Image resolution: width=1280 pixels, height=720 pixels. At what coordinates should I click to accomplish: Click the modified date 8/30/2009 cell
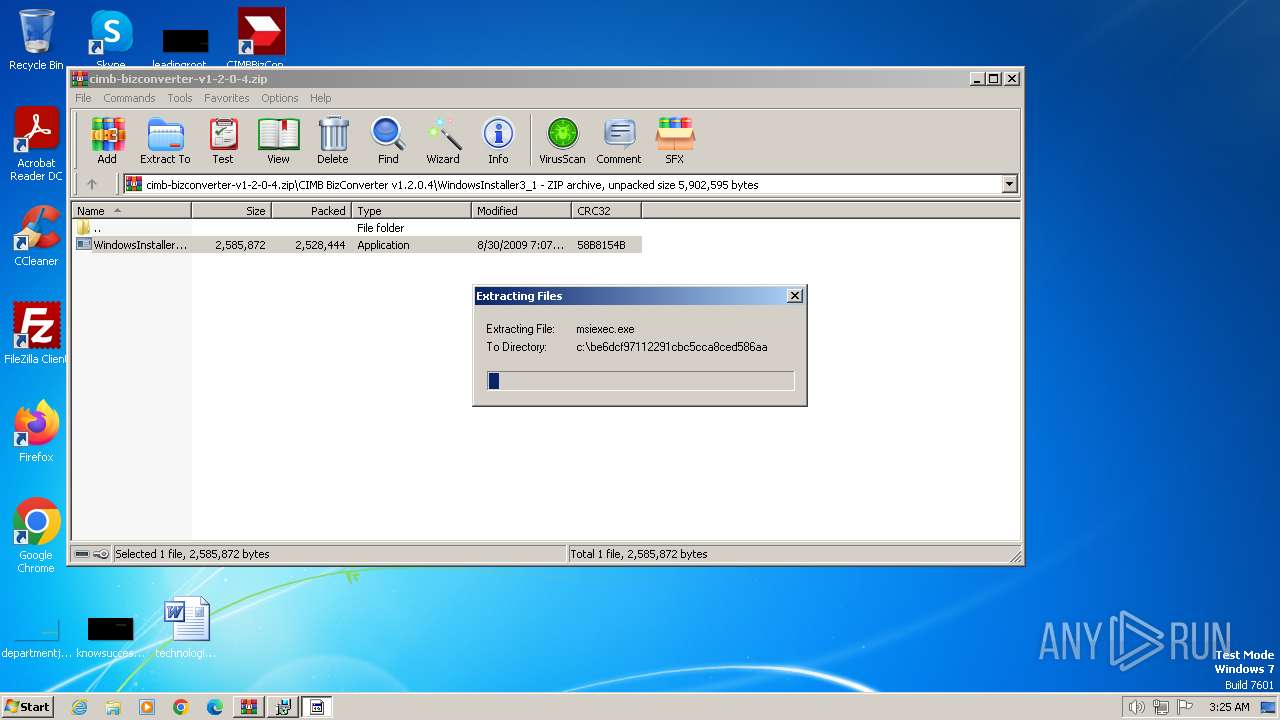pyautogui.click(x=520, y=245)
